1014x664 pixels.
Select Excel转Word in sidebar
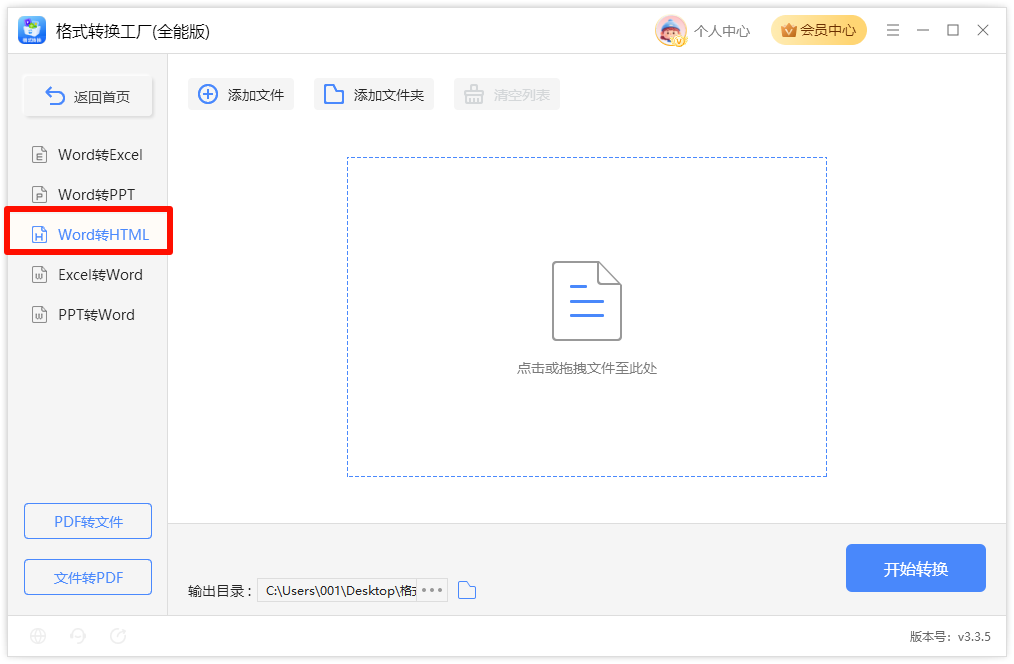tap(87, 275)
